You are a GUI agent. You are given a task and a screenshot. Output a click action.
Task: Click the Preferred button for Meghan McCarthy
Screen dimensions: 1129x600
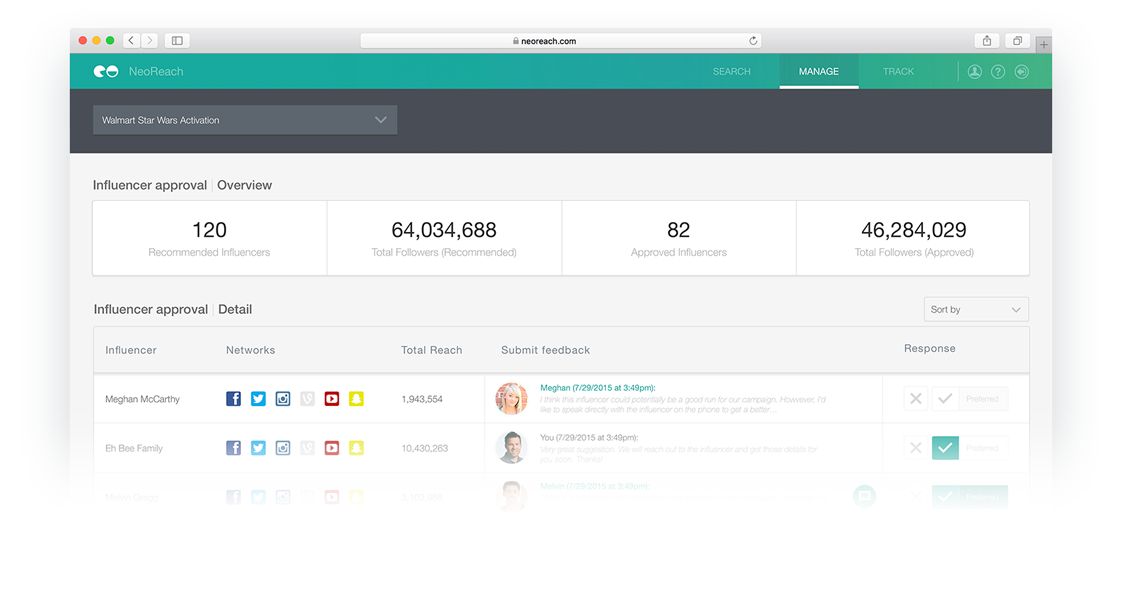click(984, 398)
